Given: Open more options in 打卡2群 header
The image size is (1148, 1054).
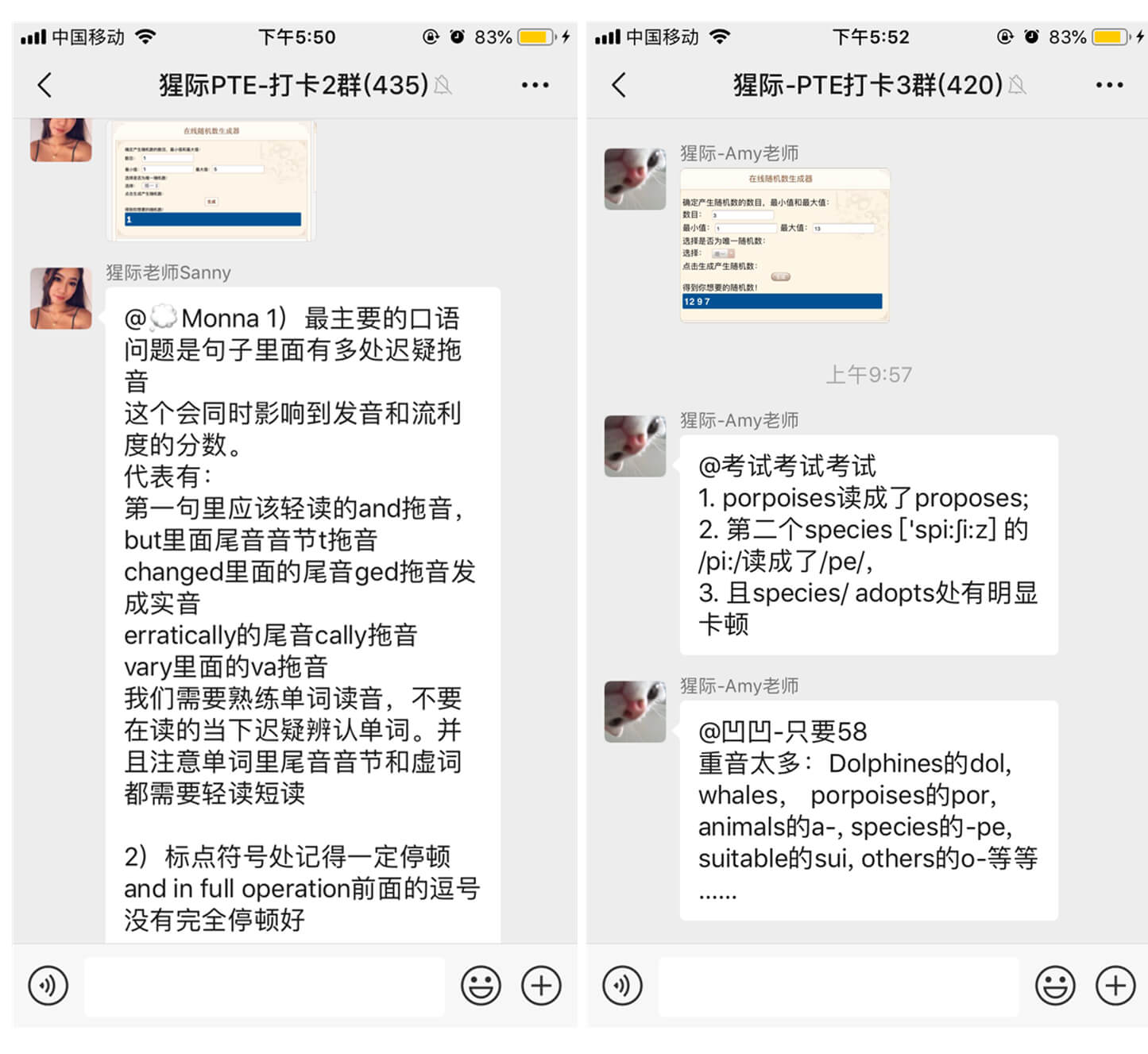Looking at the screenshot, I should pyautogui.click(x=535, y=85).
